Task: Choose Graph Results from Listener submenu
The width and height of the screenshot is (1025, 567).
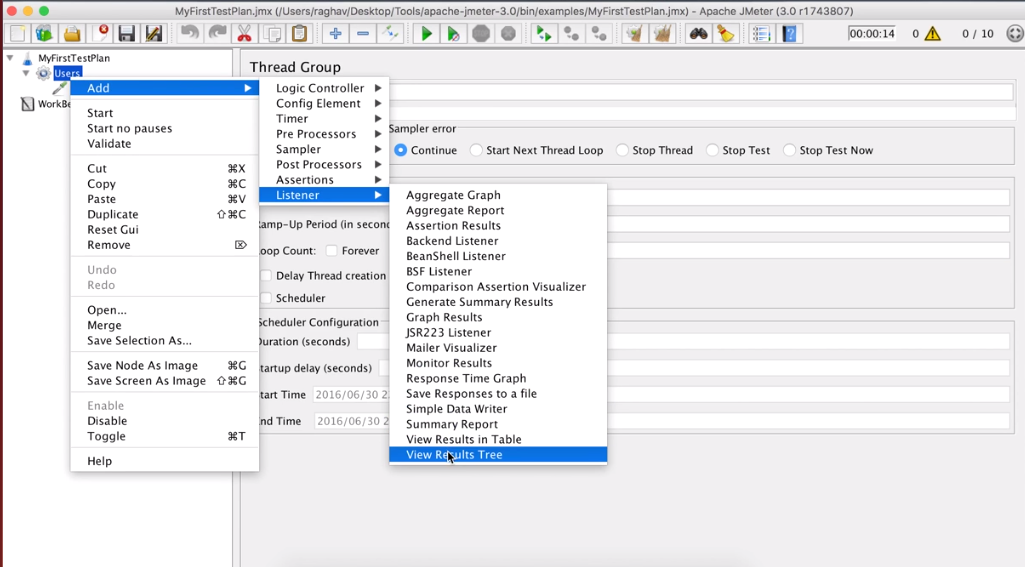Action: (498, 317)
